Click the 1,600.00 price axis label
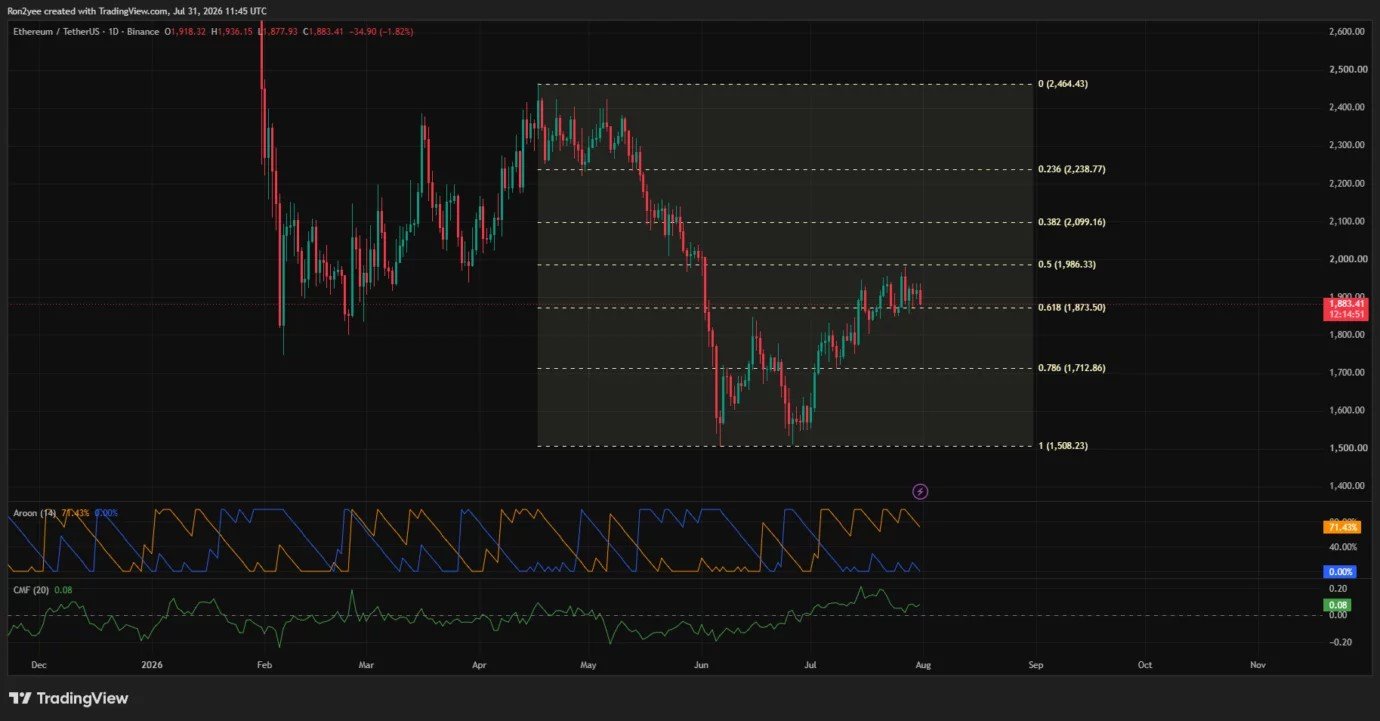1380x721 pixels. pos(1346,411)
